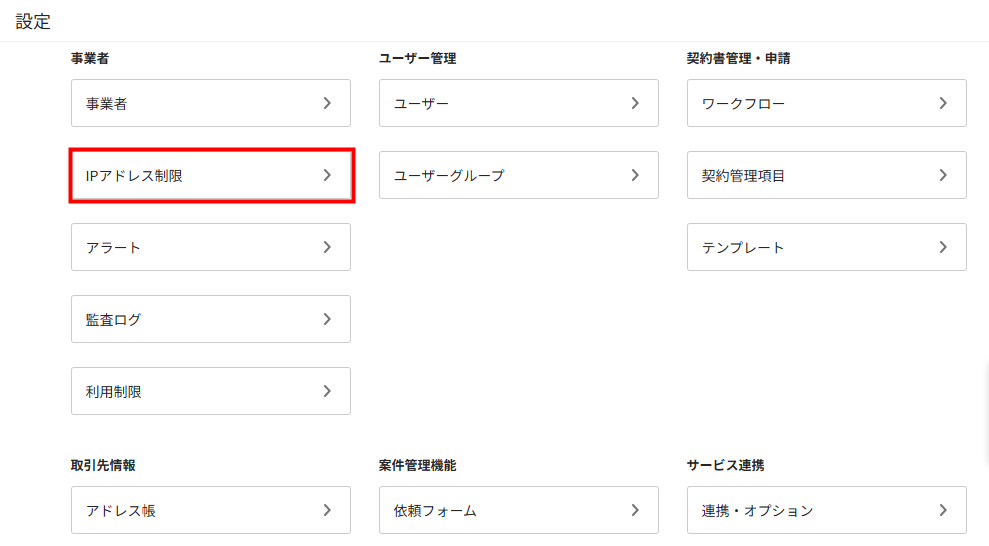
Task: Click the chevron icon on アラート row
Action: coord(327,247)
